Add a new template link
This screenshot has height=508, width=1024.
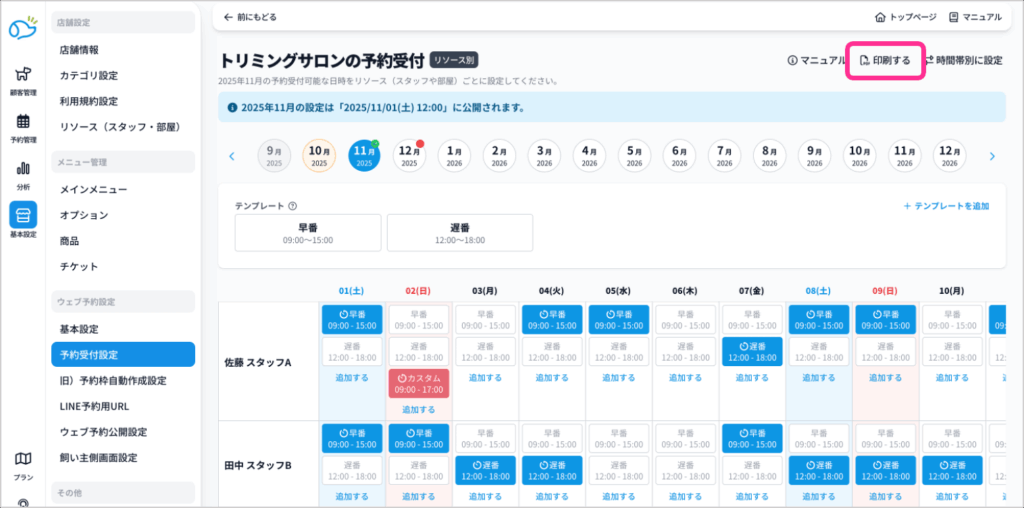click(946, 206)
